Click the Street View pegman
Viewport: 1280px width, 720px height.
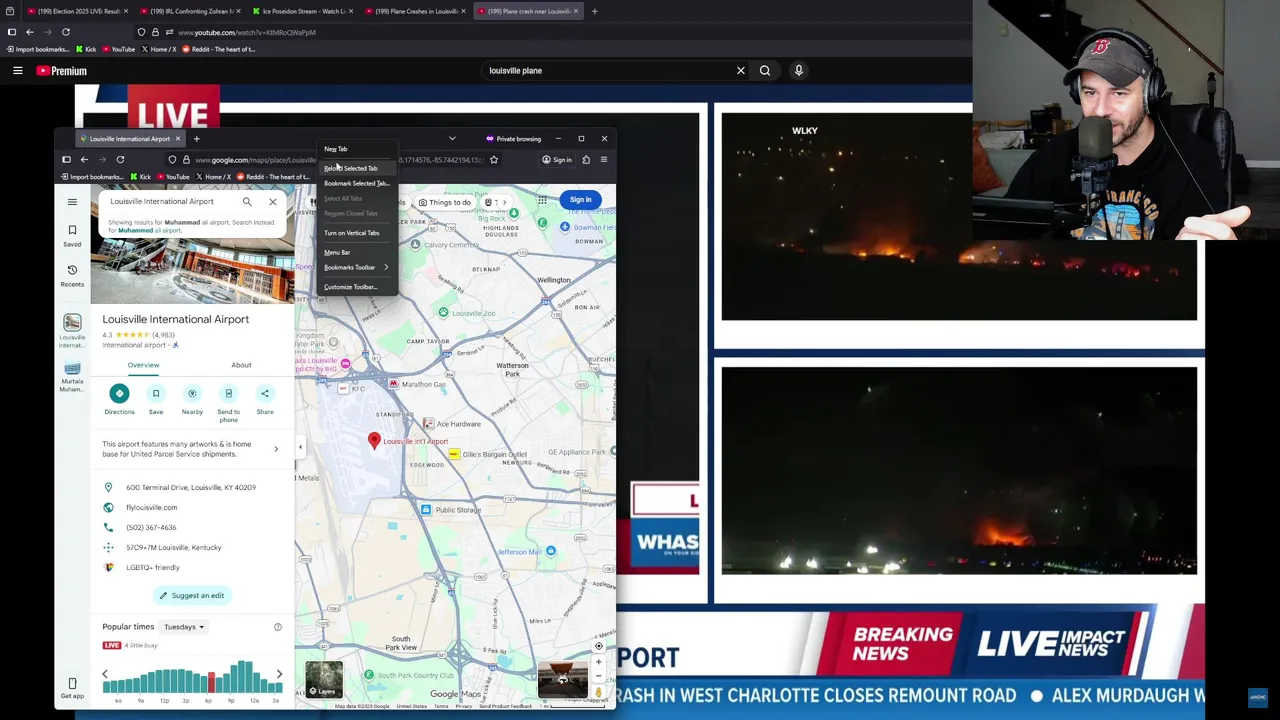pyautogui.click(x=599, y=692)
